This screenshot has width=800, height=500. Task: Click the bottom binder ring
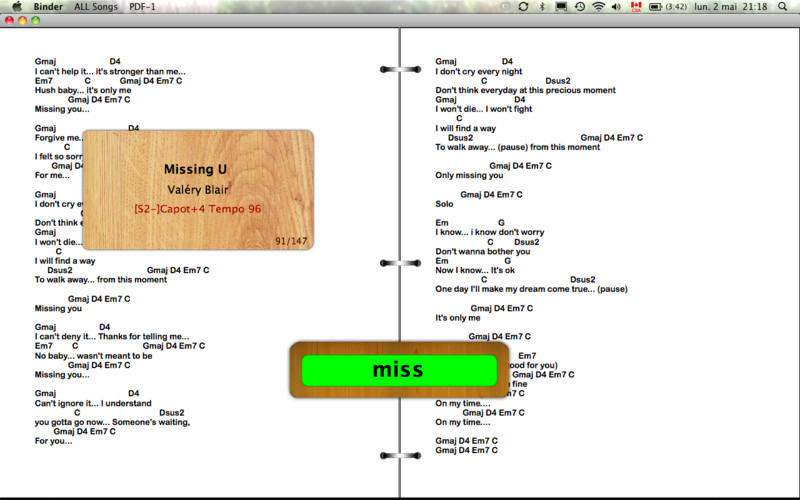click(x=399, y=456)
